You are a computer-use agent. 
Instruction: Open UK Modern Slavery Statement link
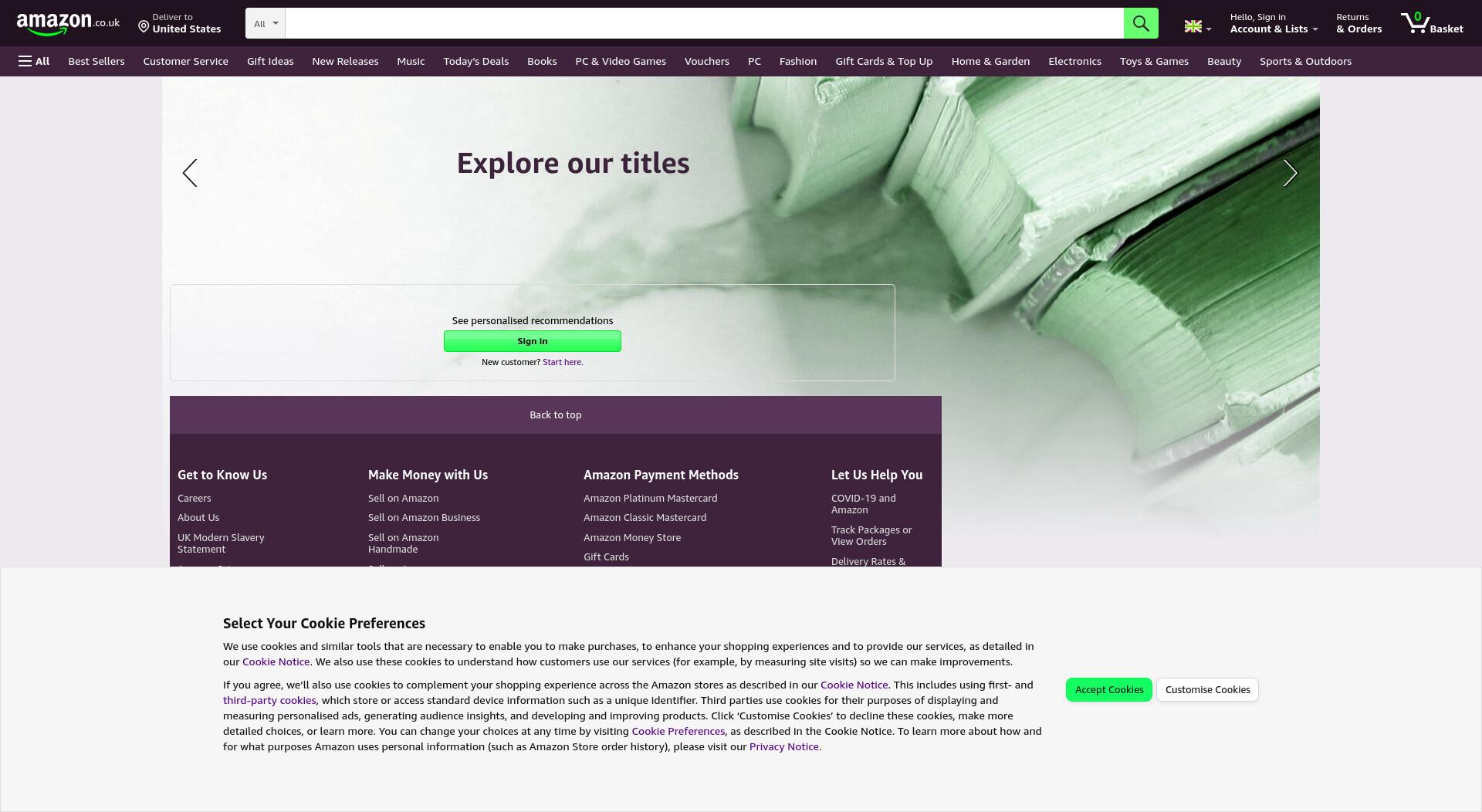[221, 543]
